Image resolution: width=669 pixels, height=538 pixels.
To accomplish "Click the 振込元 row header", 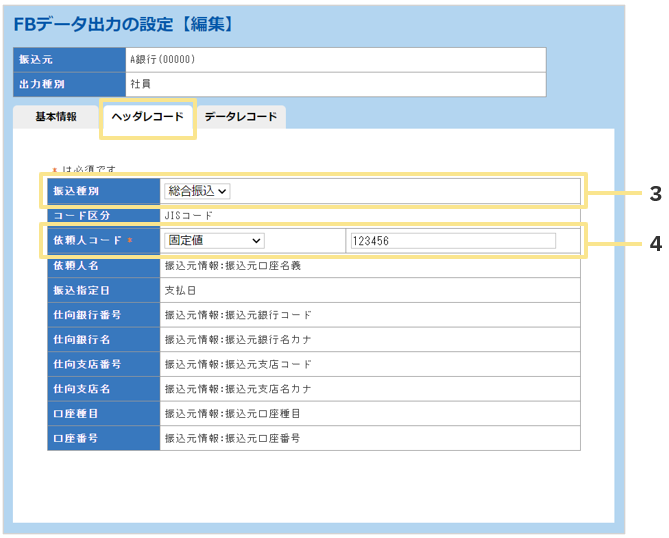I will click(68, 60).
